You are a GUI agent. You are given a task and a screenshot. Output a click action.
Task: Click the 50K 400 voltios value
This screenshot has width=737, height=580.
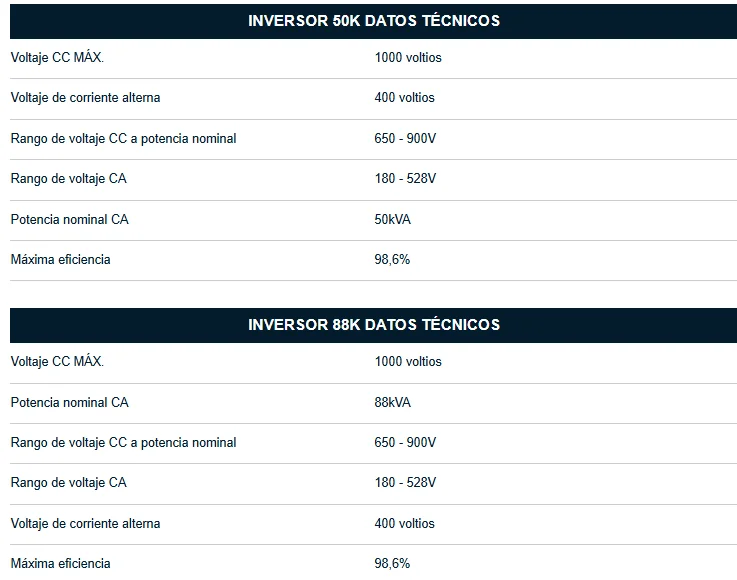coord(405,97)
